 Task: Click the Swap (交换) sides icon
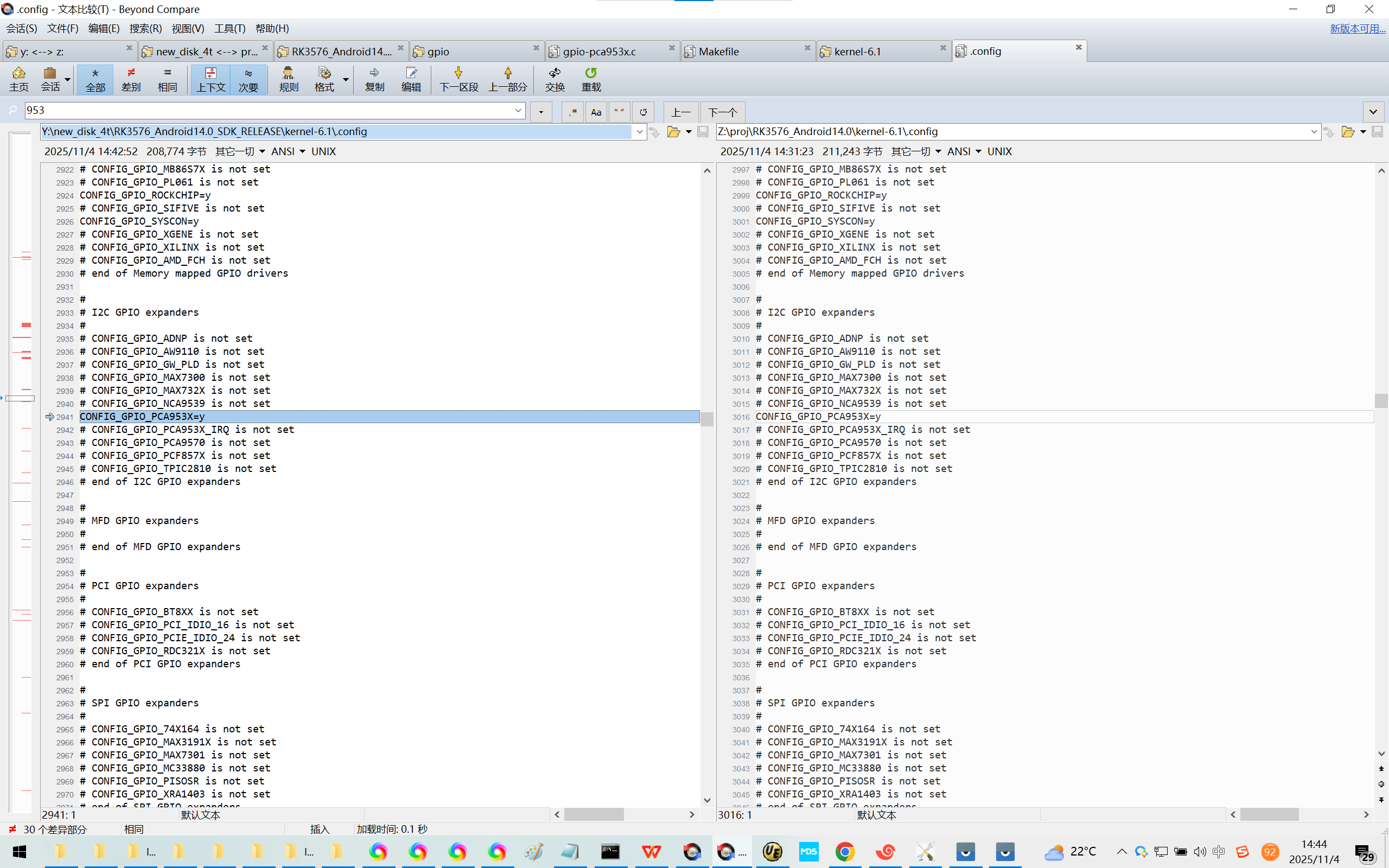click(555, 79)
